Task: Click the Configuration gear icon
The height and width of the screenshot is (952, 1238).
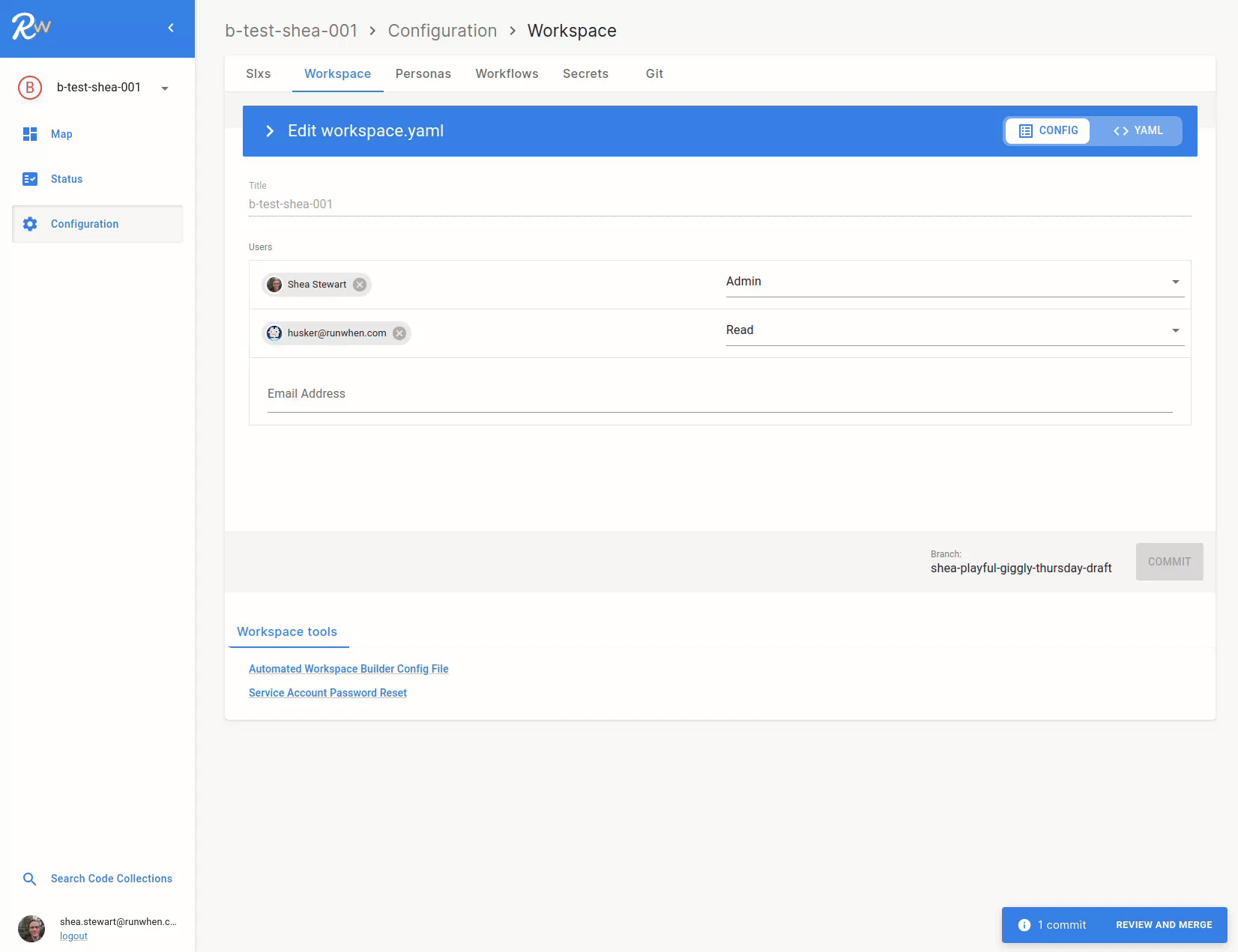Action: [30, 224]
